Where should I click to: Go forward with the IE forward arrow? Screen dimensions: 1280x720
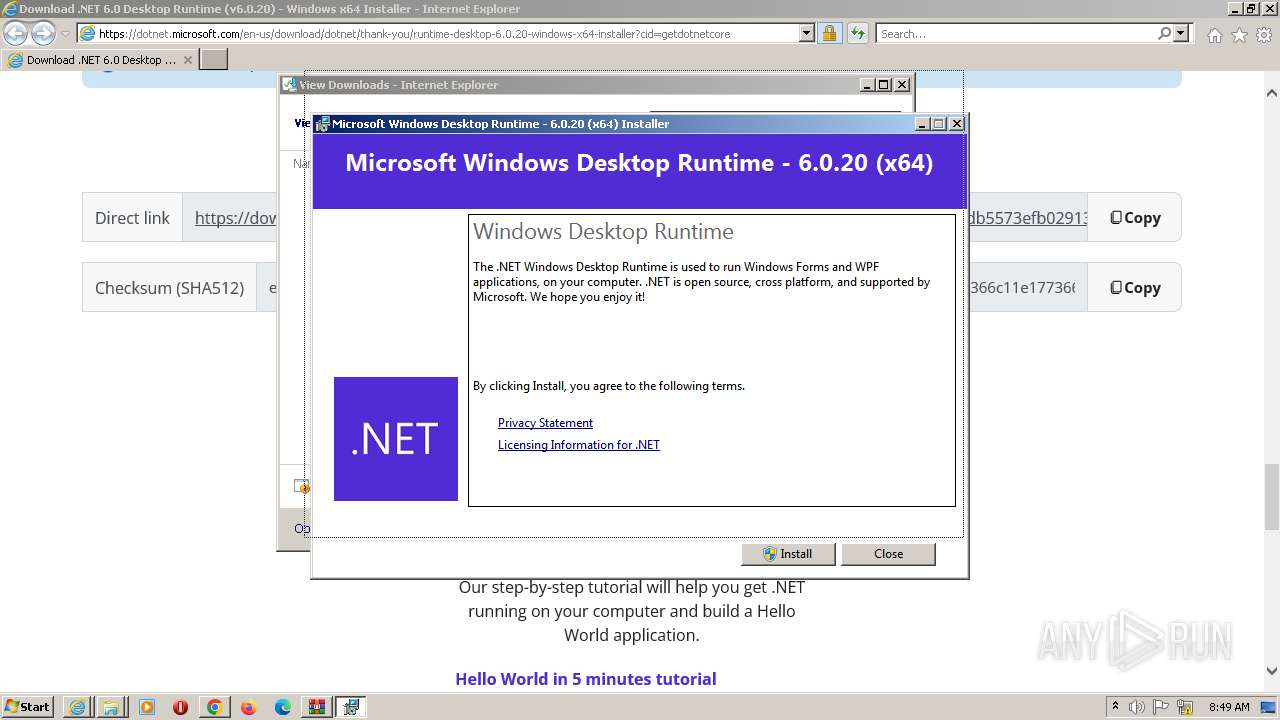point(43,33)
